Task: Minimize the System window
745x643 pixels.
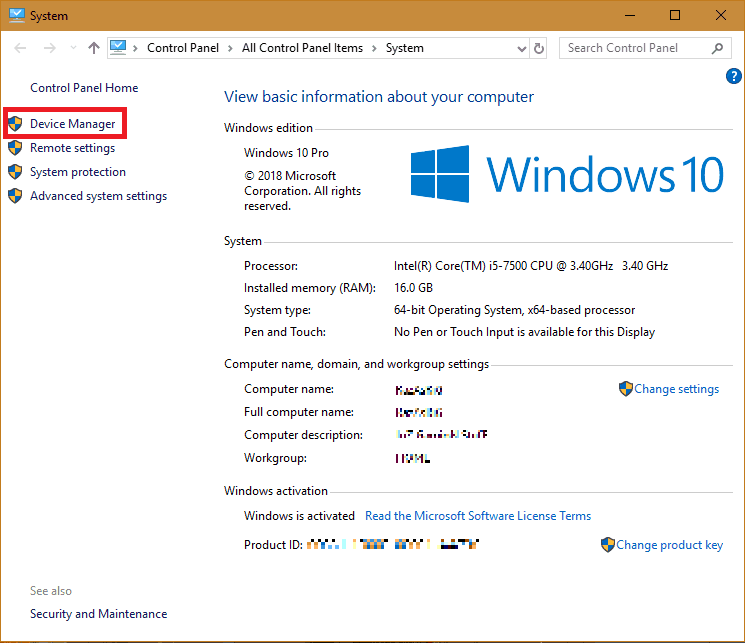Action: point(630,15)
